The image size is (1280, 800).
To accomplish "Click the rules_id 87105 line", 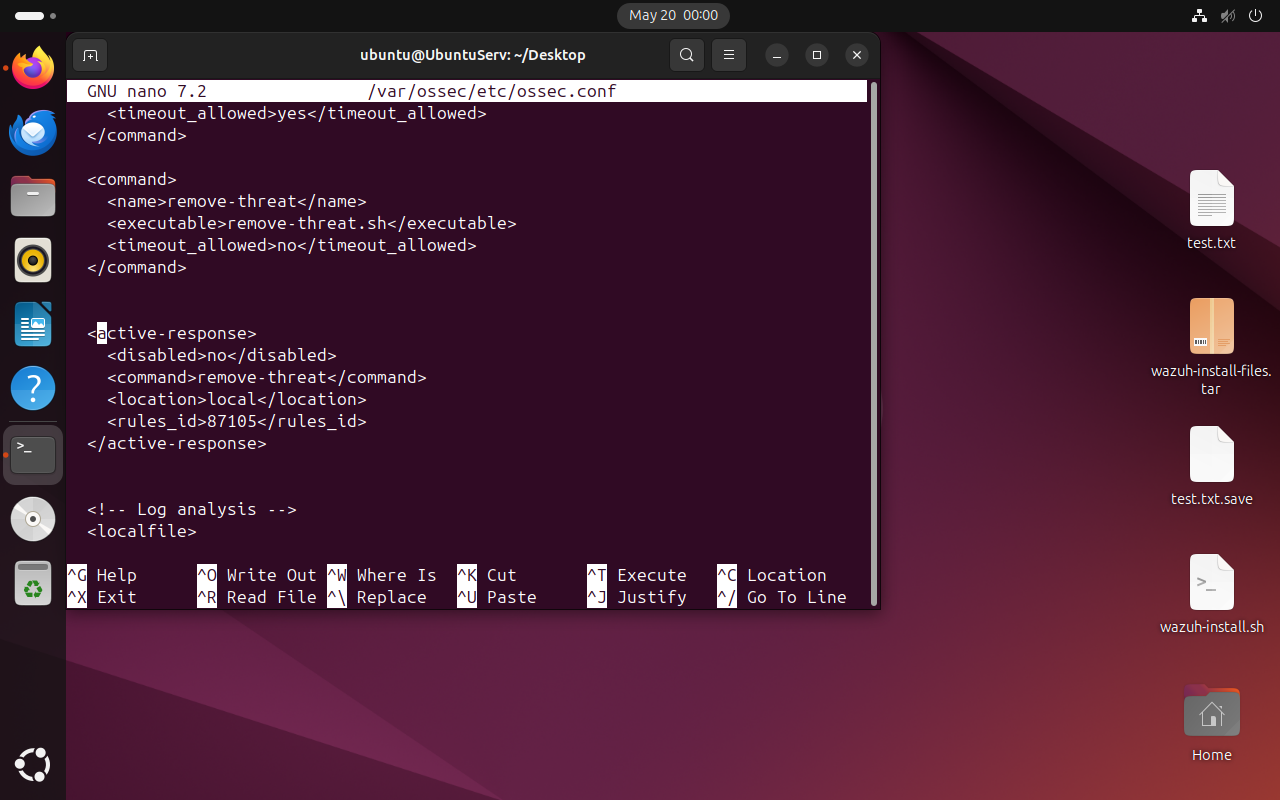I will click(237, 421).
